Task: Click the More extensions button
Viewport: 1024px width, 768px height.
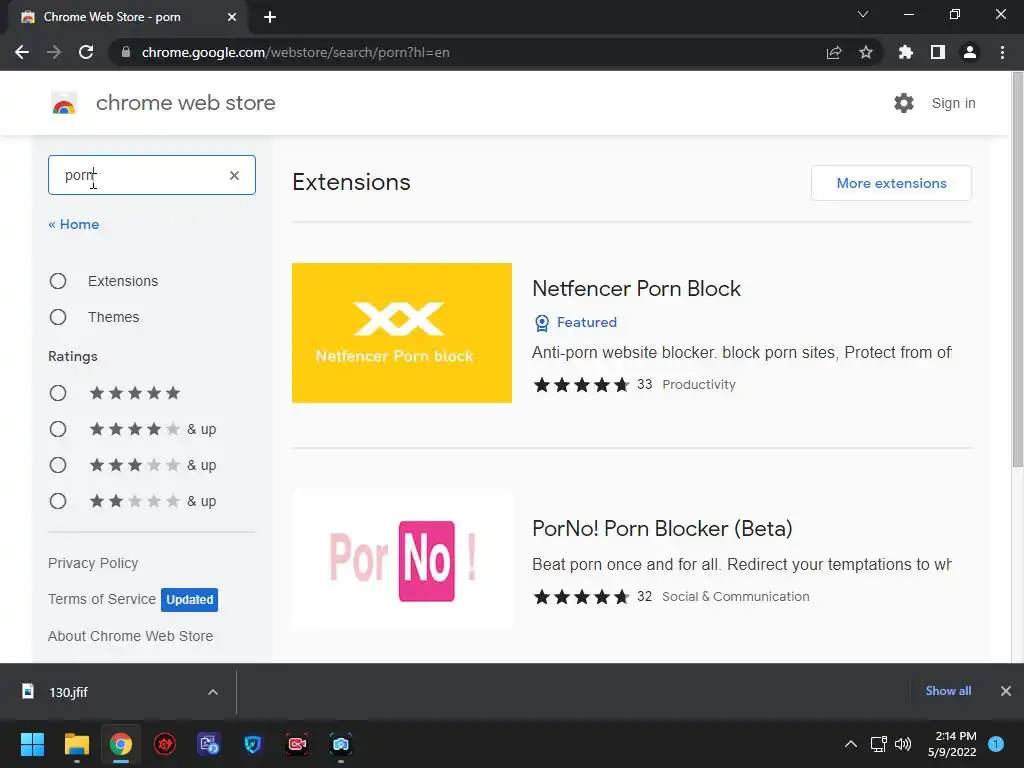Action: point(891,183)
